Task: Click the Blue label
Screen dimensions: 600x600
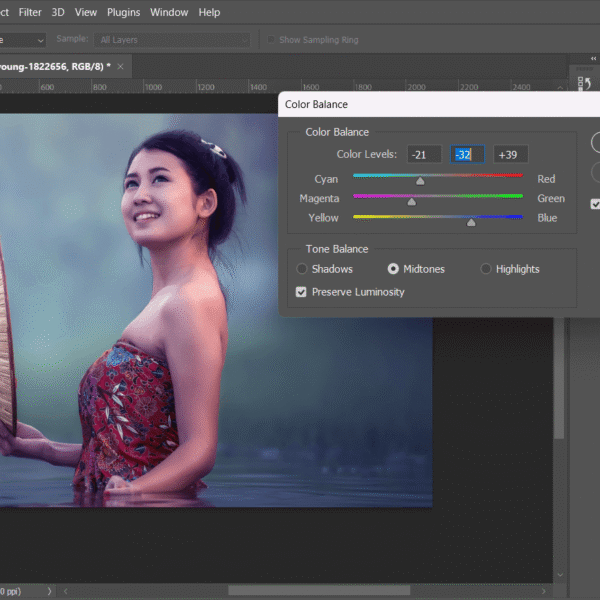Action: pos(547,218)
